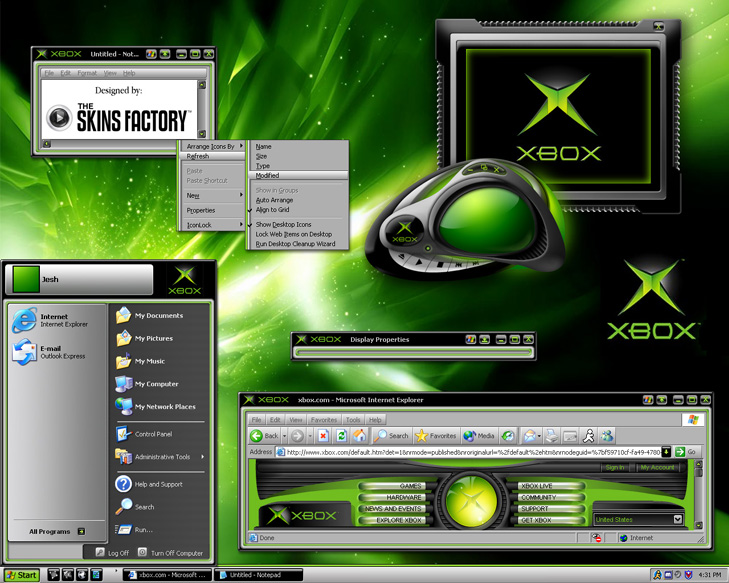The height and width of the screenshot is (583, 729).
Task: Click the AIM running man icon
Action: point(589,436)
